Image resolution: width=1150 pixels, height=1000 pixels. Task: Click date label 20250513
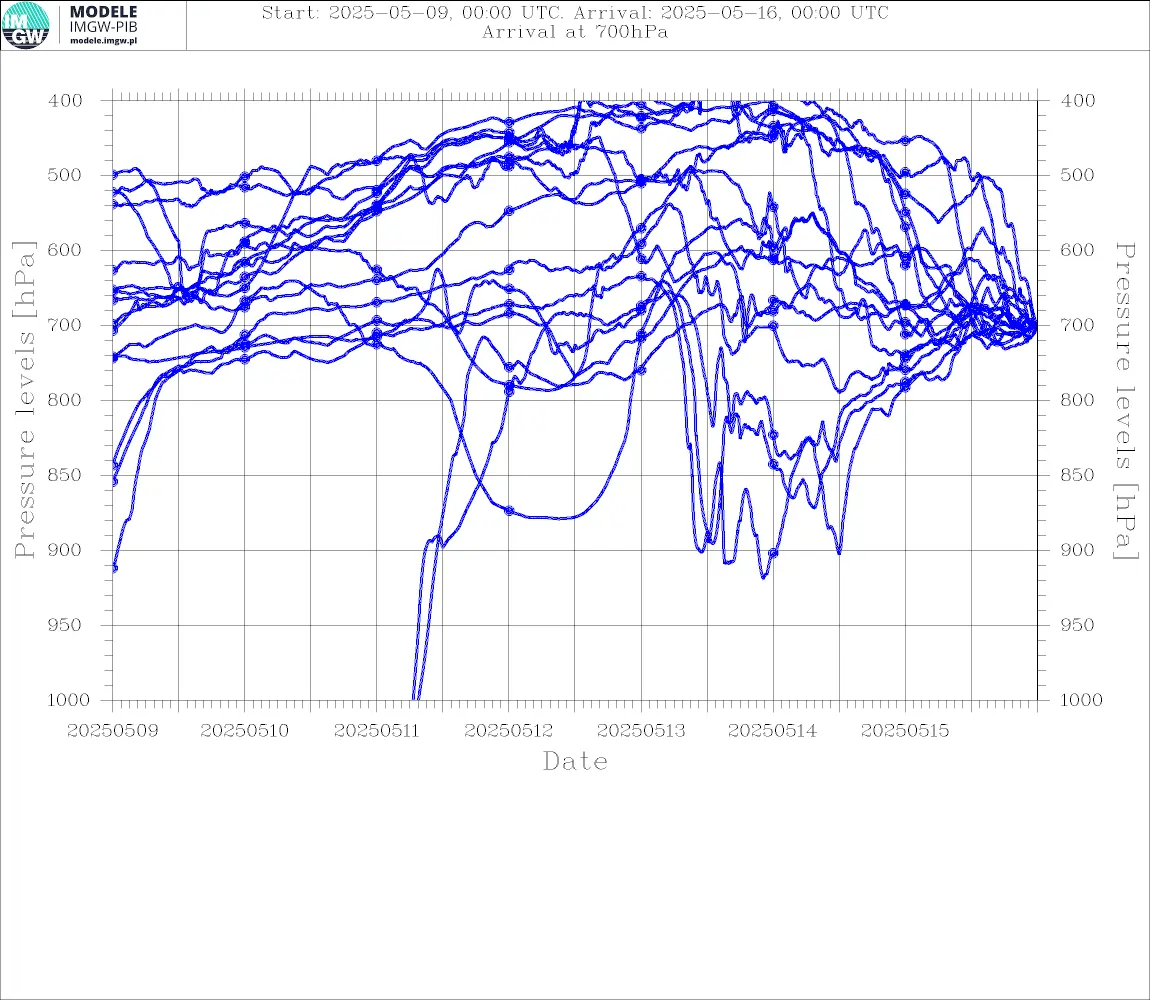pos(641,731)
